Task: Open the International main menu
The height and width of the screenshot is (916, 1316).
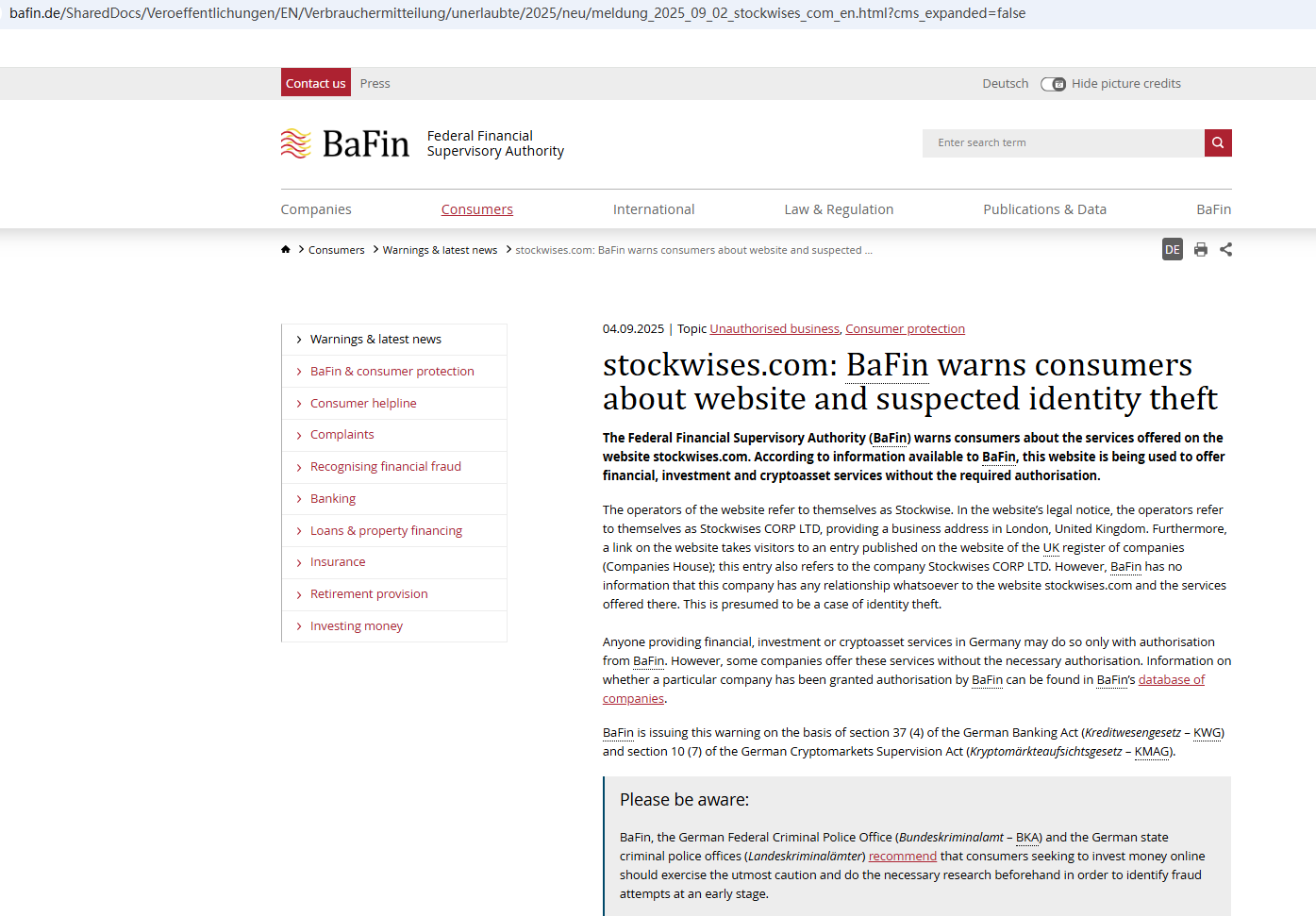Action: click(x=654, y=209)
